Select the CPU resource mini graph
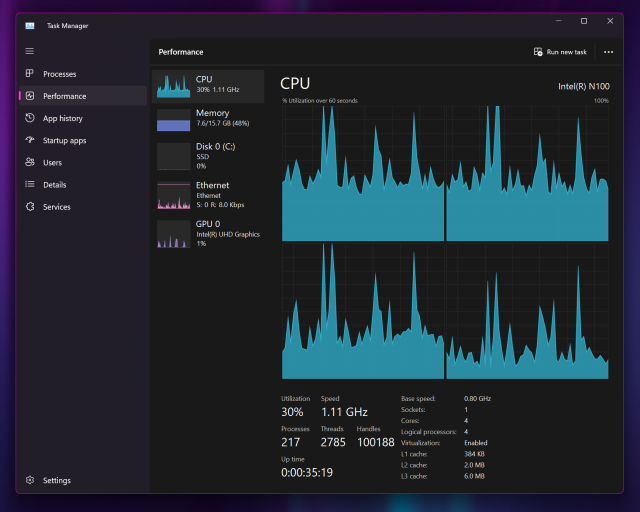Viewport: 640px width, 512px height. coord(173,86)
